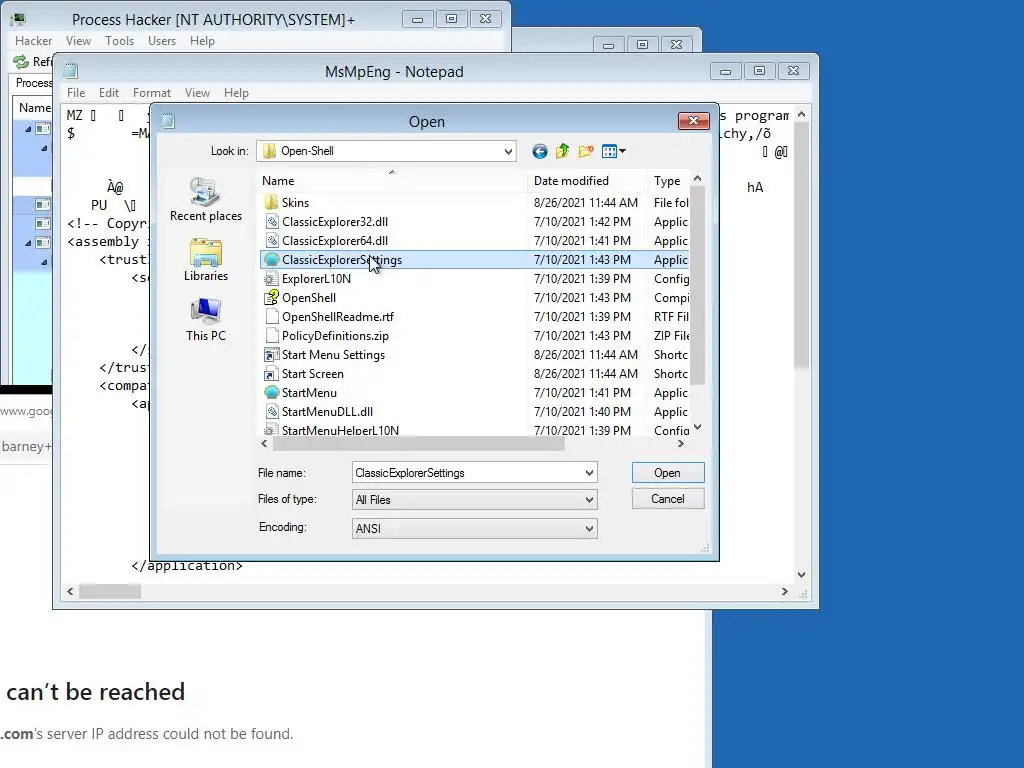Create new folder icon in Open dialog
1024x768 pixels.
pyautogui.click(x=586, y=152)
